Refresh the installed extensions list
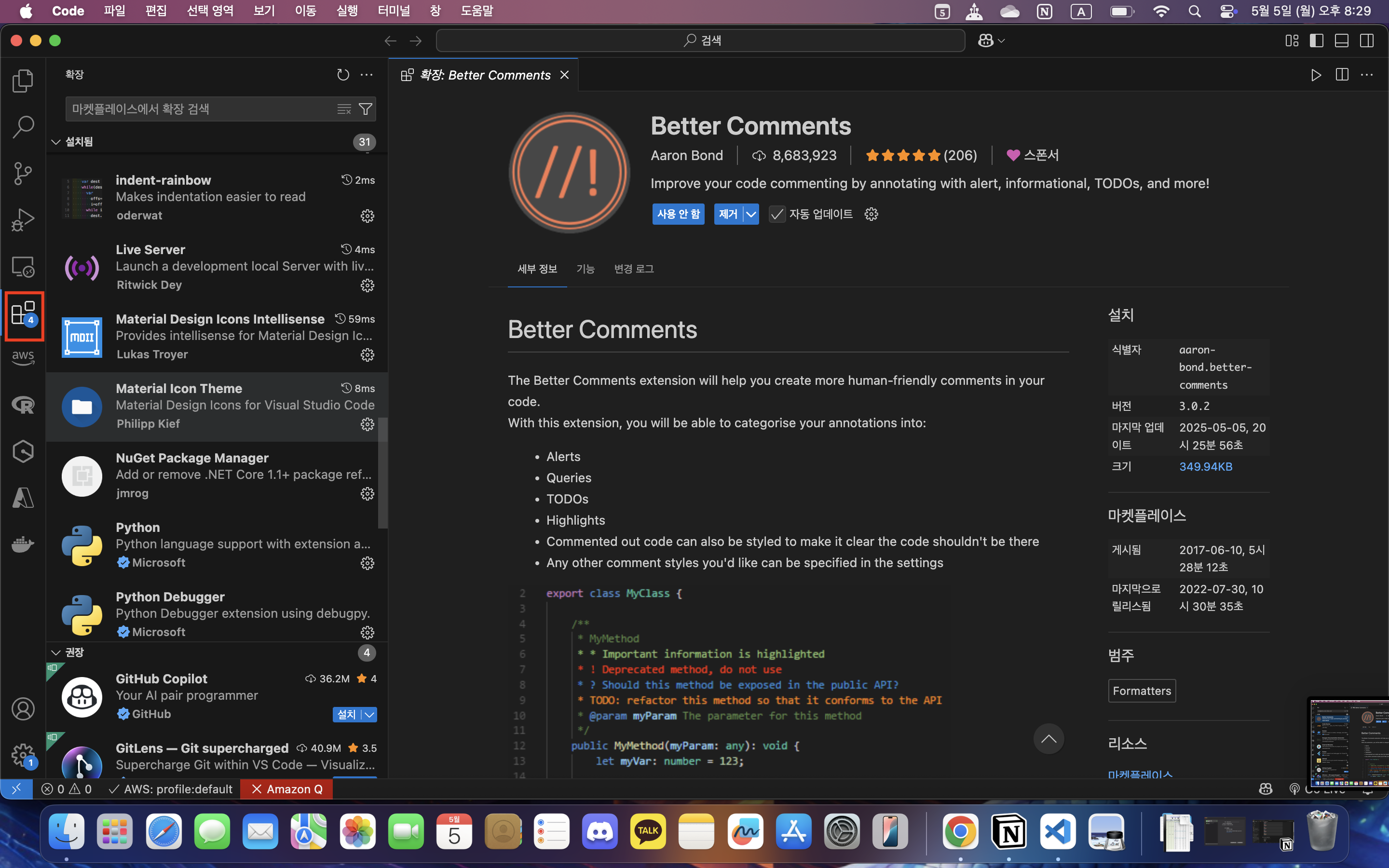Image resolution: width=1389 pixels, height=868 pixels. (x=343, y=75)
